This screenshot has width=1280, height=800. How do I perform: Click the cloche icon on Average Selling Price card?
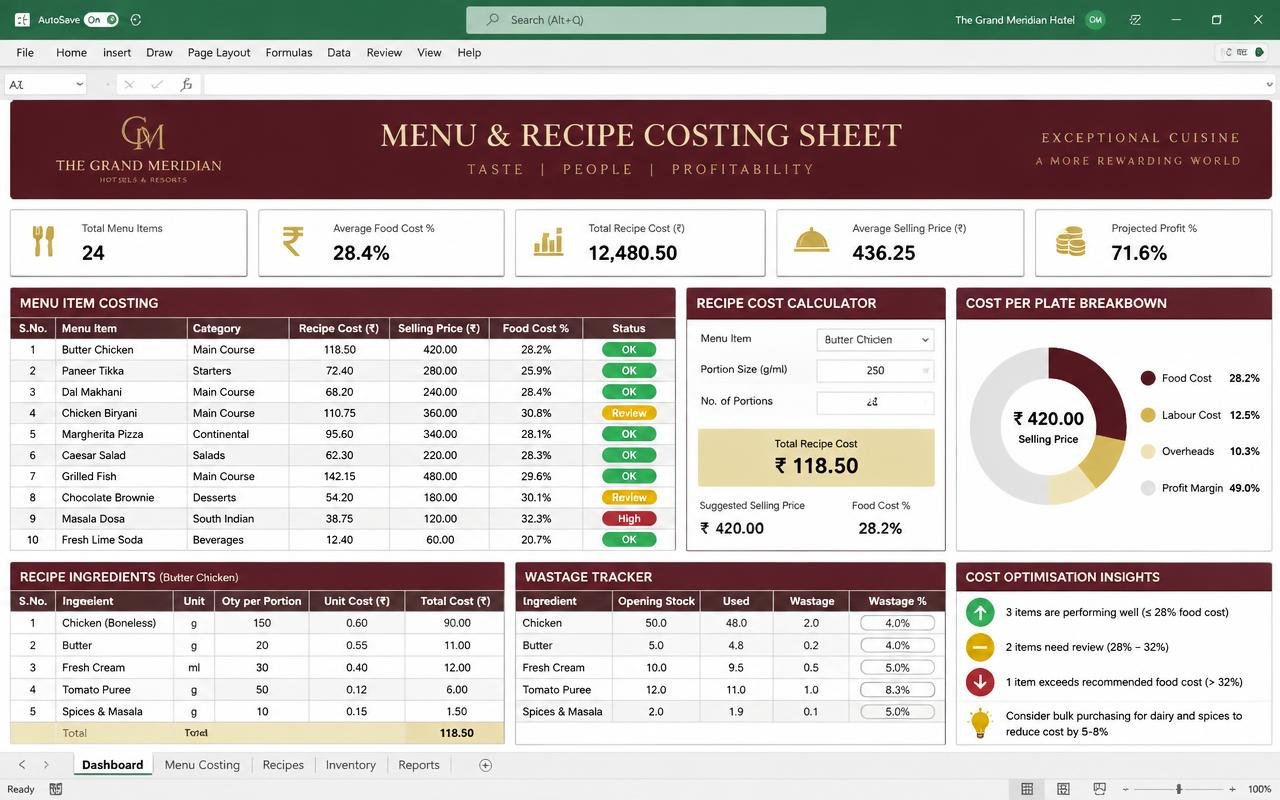tap(811, 241)
